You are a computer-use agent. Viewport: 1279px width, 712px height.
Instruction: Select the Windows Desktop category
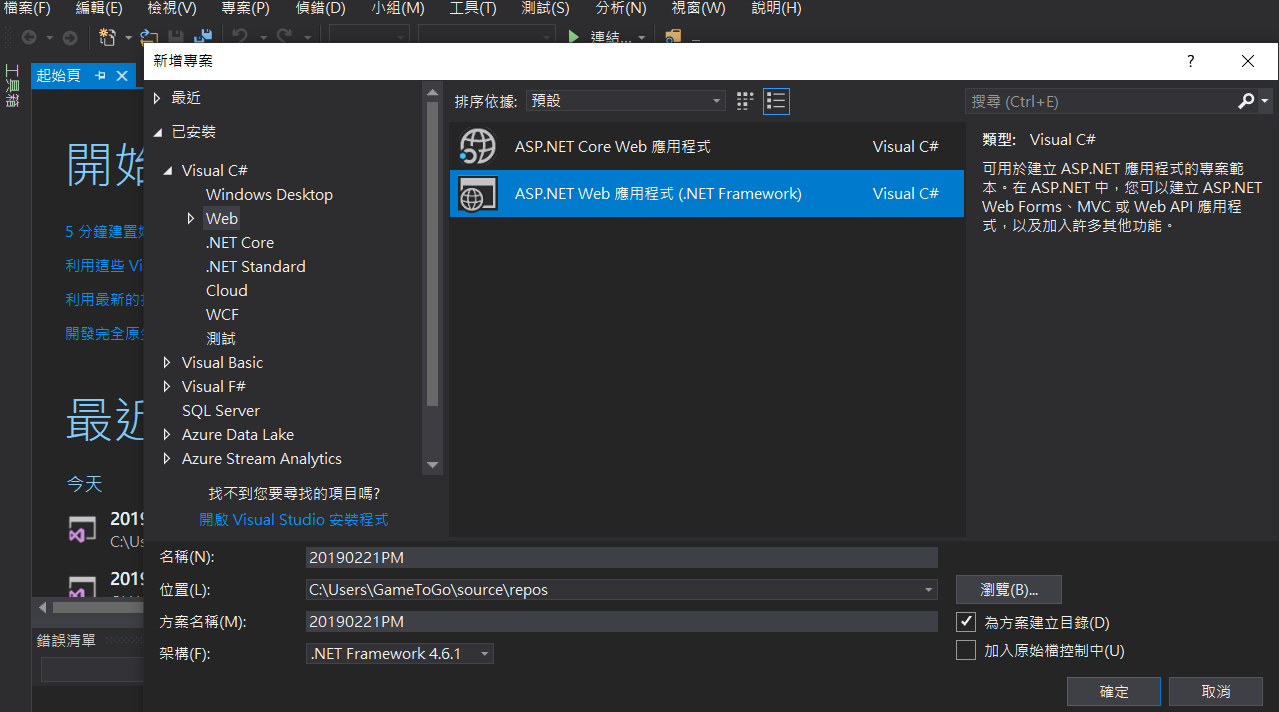(x=269, y=194)
